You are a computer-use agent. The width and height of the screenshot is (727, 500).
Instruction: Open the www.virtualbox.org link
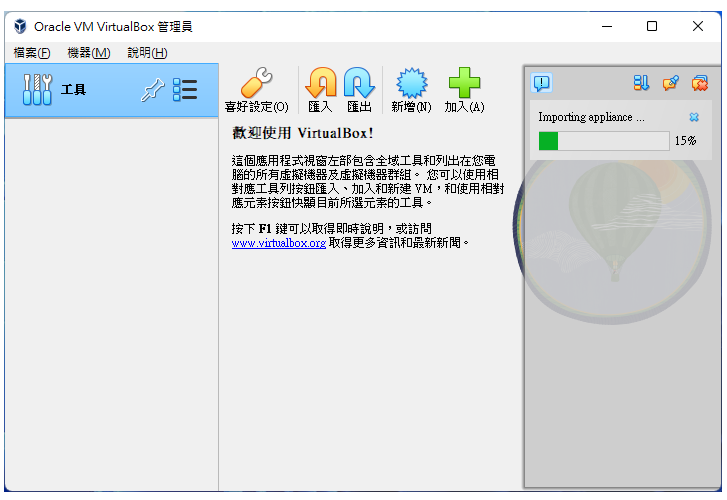279,243
